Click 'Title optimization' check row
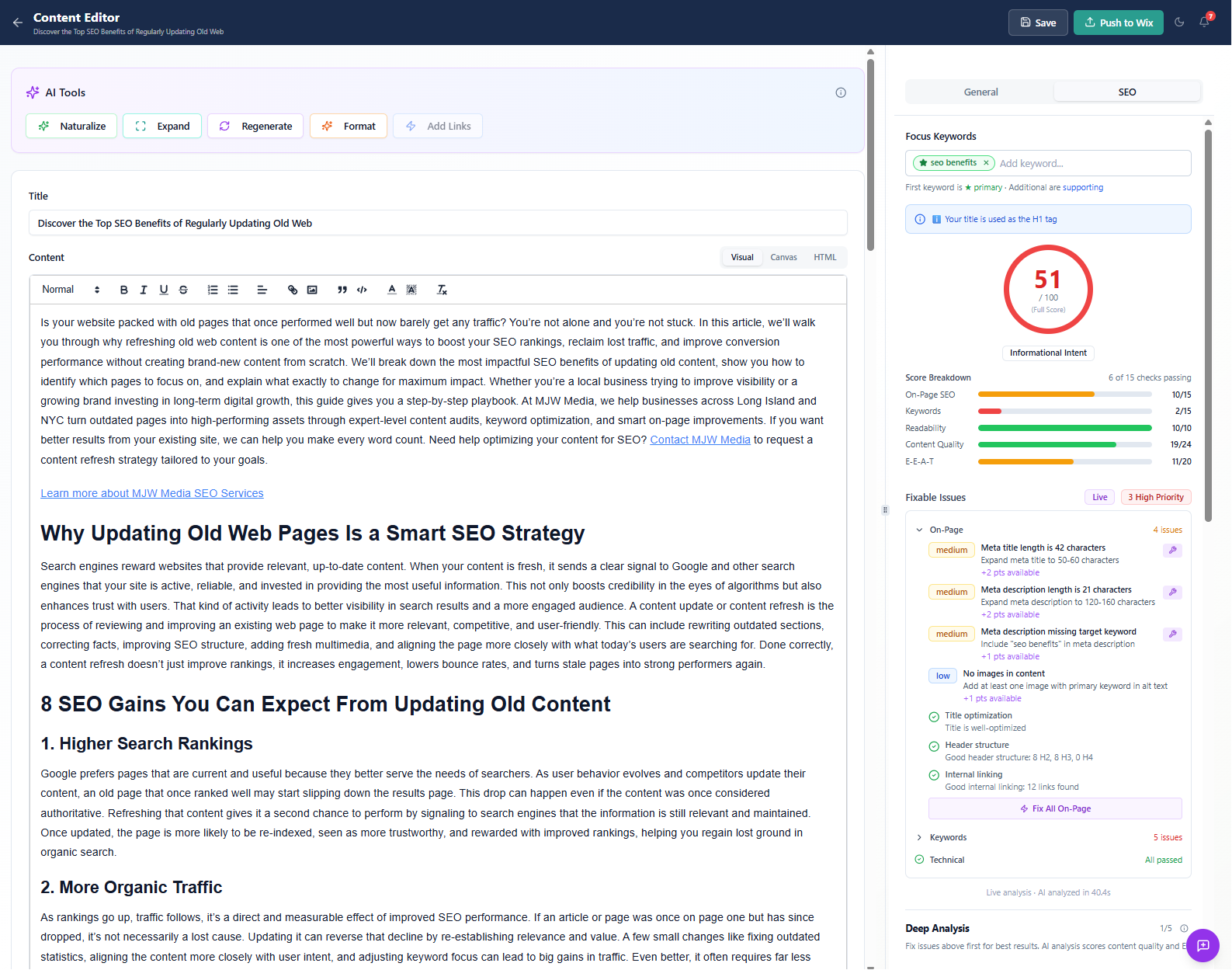This screenshot has width=1232, height=970. (1055, 721)
